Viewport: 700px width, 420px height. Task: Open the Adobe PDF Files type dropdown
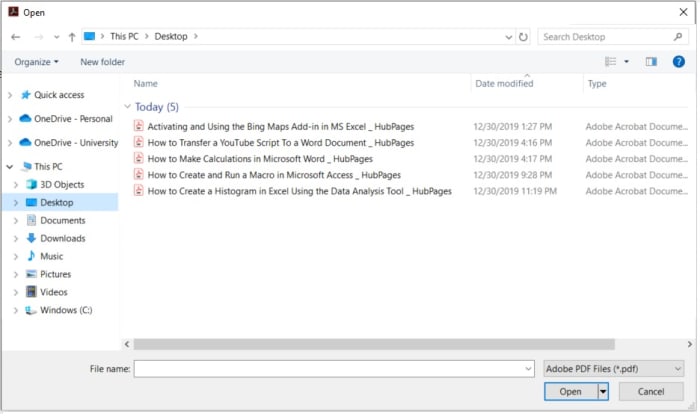(x=614, y=369)
